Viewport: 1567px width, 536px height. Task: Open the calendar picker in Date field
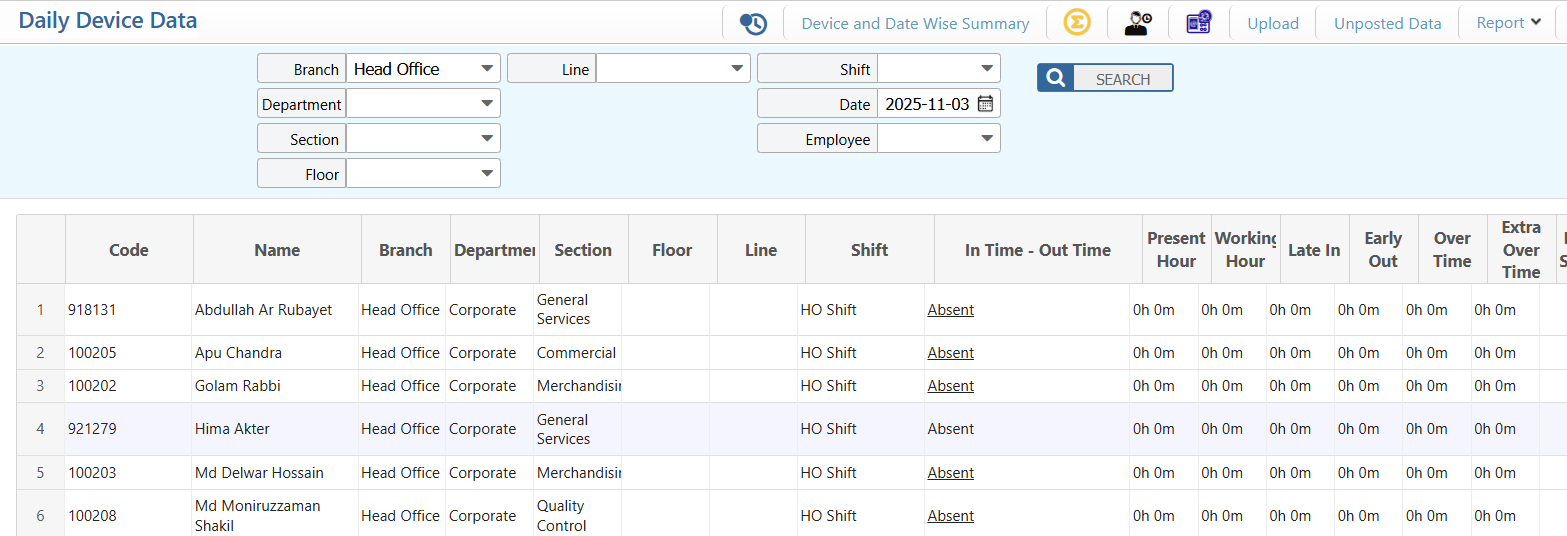click(985, 103)
